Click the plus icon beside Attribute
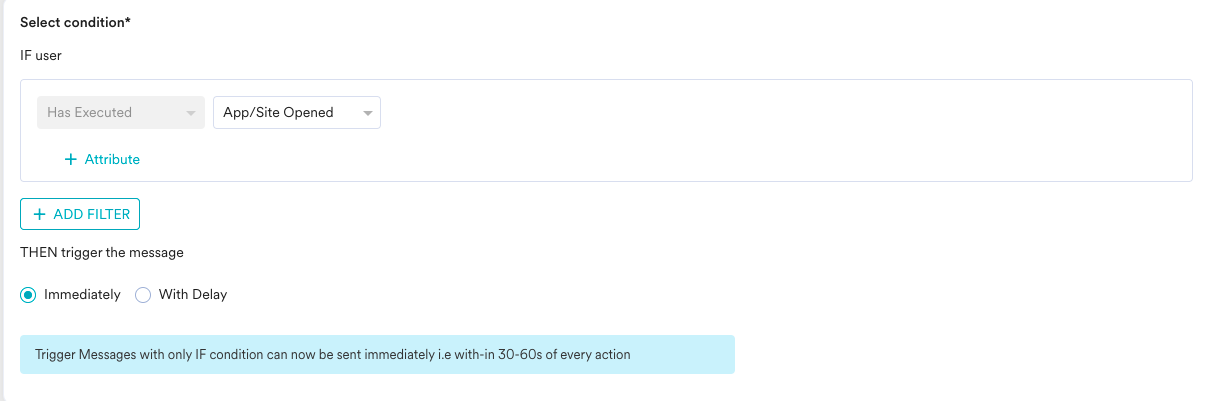 point(70,160)
